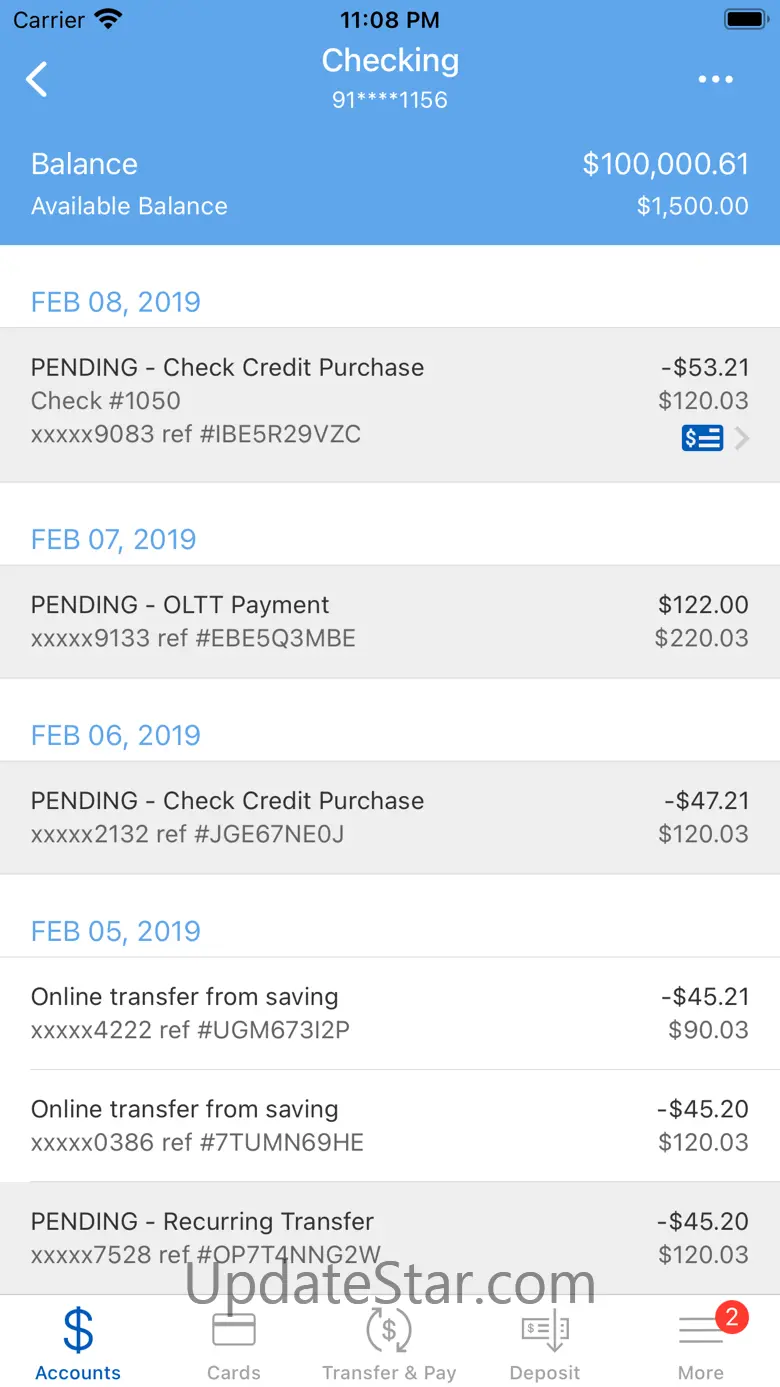This screenshot has width=780, height=1387.
Task: Select the PENDING OLTT Payment transaction
Action: point(390,621)
